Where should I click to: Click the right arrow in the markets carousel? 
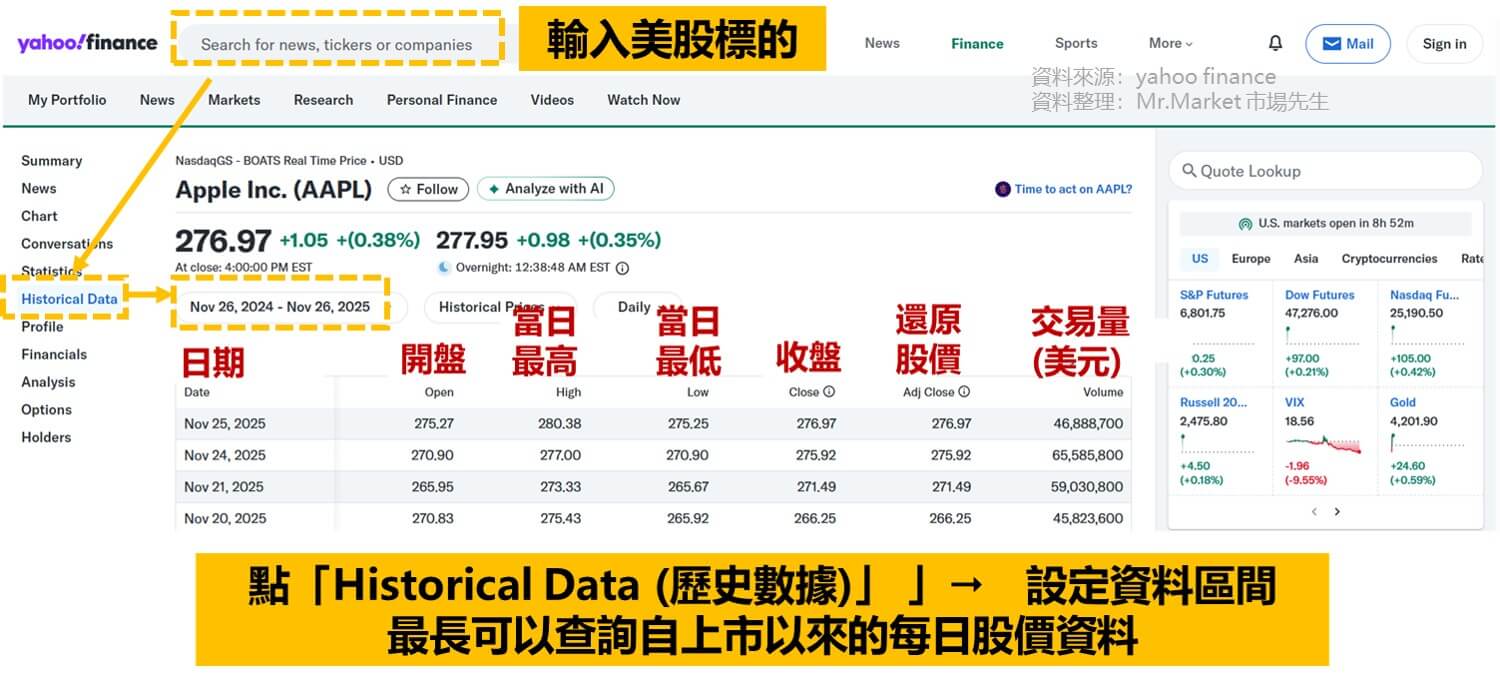pos(1337,511)
